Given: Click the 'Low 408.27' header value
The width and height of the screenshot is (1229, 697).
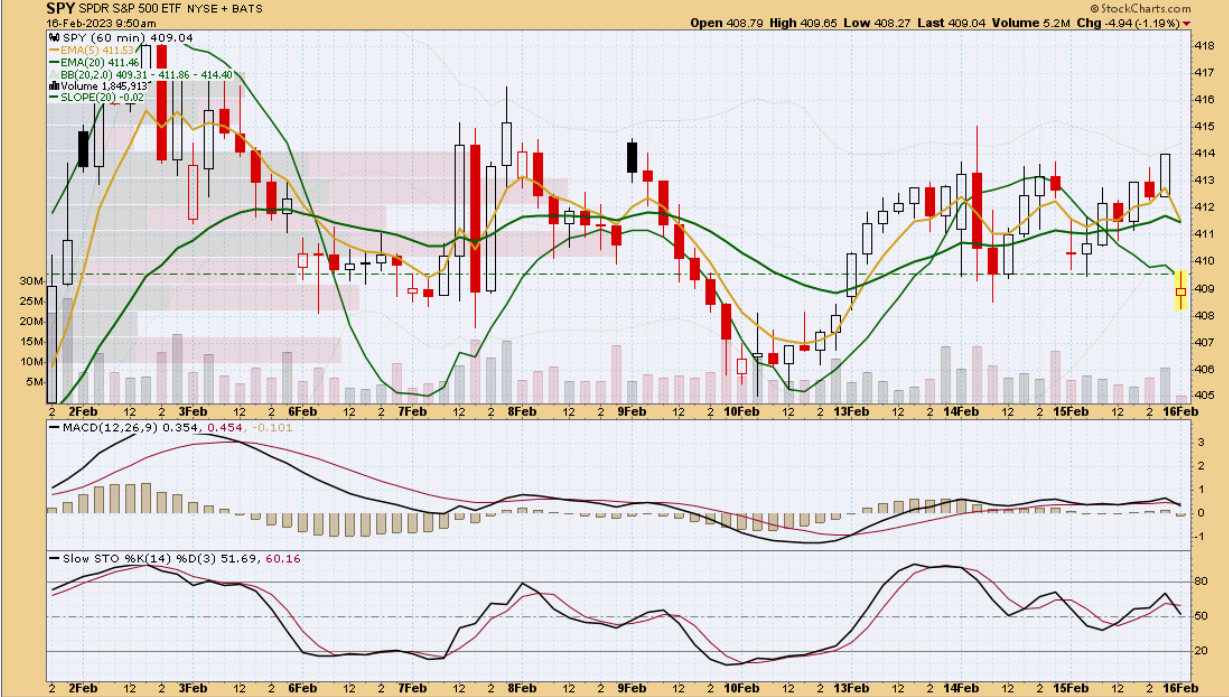Looking at the screenshot, I should 876,23.
